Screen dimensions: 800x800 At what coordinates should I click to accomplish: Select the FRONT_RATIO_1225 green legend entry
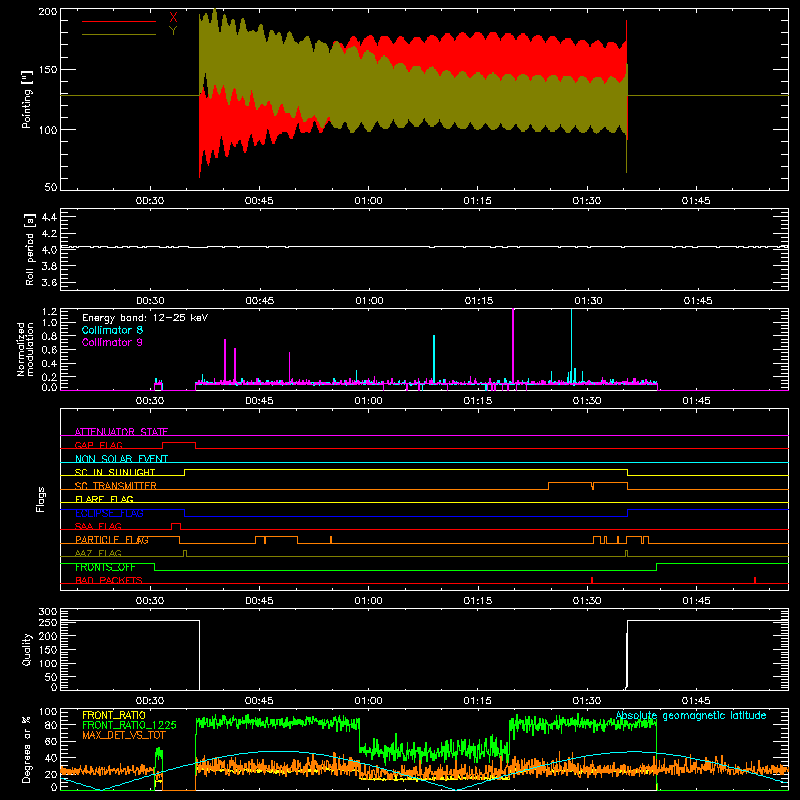coord(129,725)
